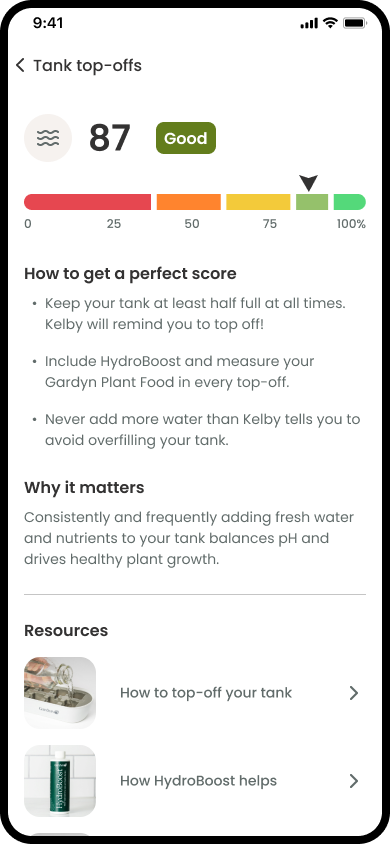Tap the score number 87

[x=110, y=138]
